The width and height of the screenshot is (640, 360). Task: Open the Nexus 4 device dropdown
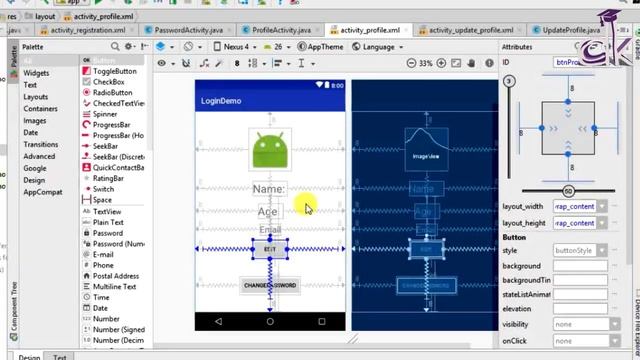click(235, 47)
